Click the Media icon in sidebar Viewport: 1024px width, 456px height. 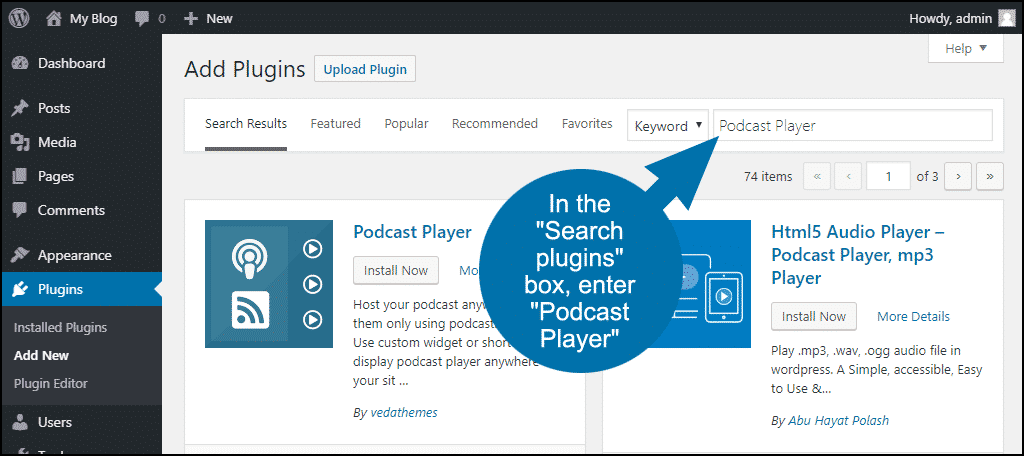click(x=21, y=142)
